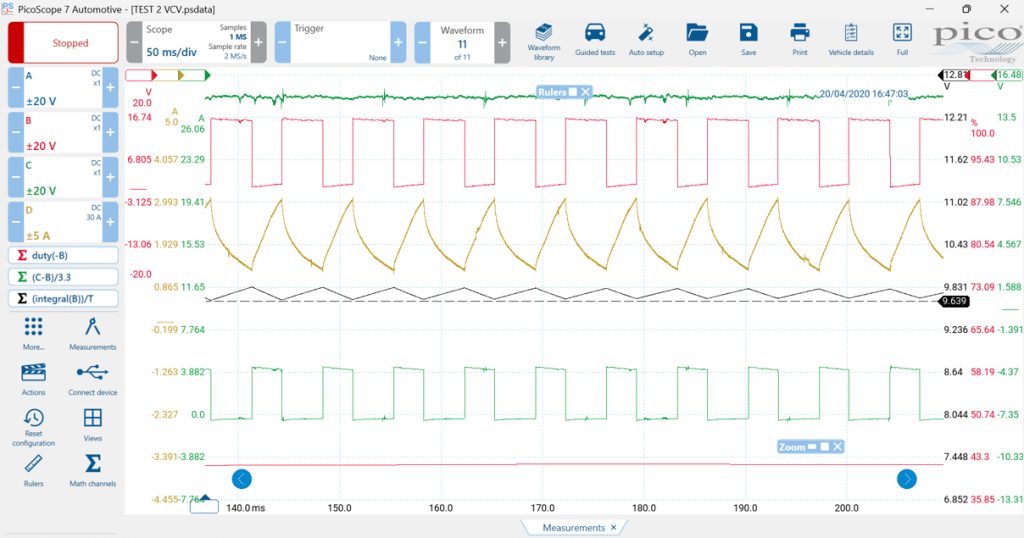Select the yellow ruler handle top left
Viewport: 1024px width, 538px height.
169,76
